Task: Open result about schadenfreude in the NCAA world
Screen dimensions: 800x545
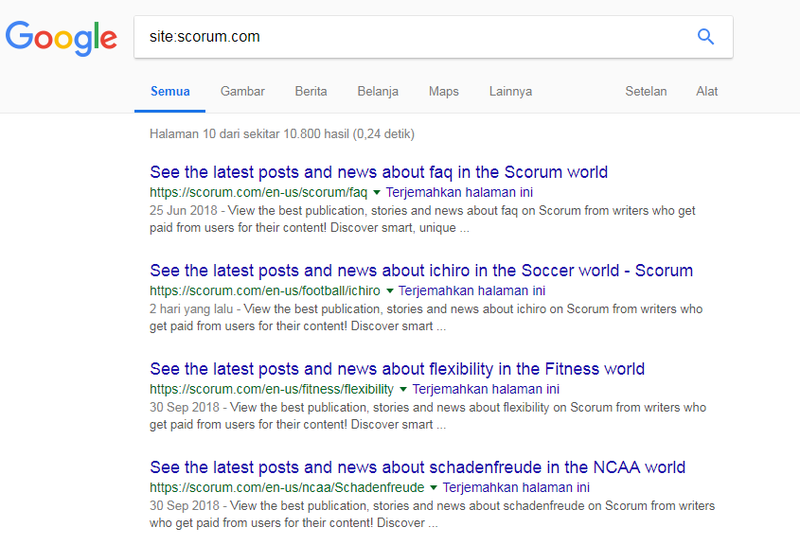Action: coord(417,467)
